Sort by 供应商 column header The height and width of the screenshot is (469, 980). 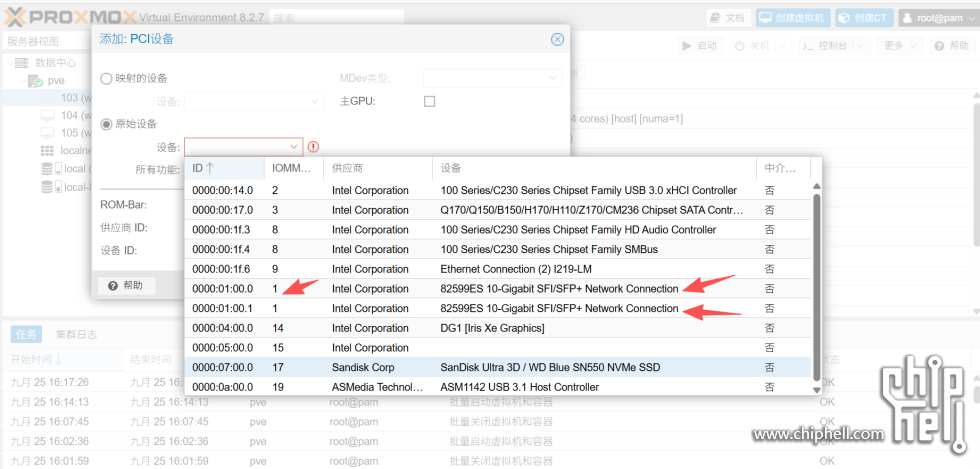click(378, 168)
